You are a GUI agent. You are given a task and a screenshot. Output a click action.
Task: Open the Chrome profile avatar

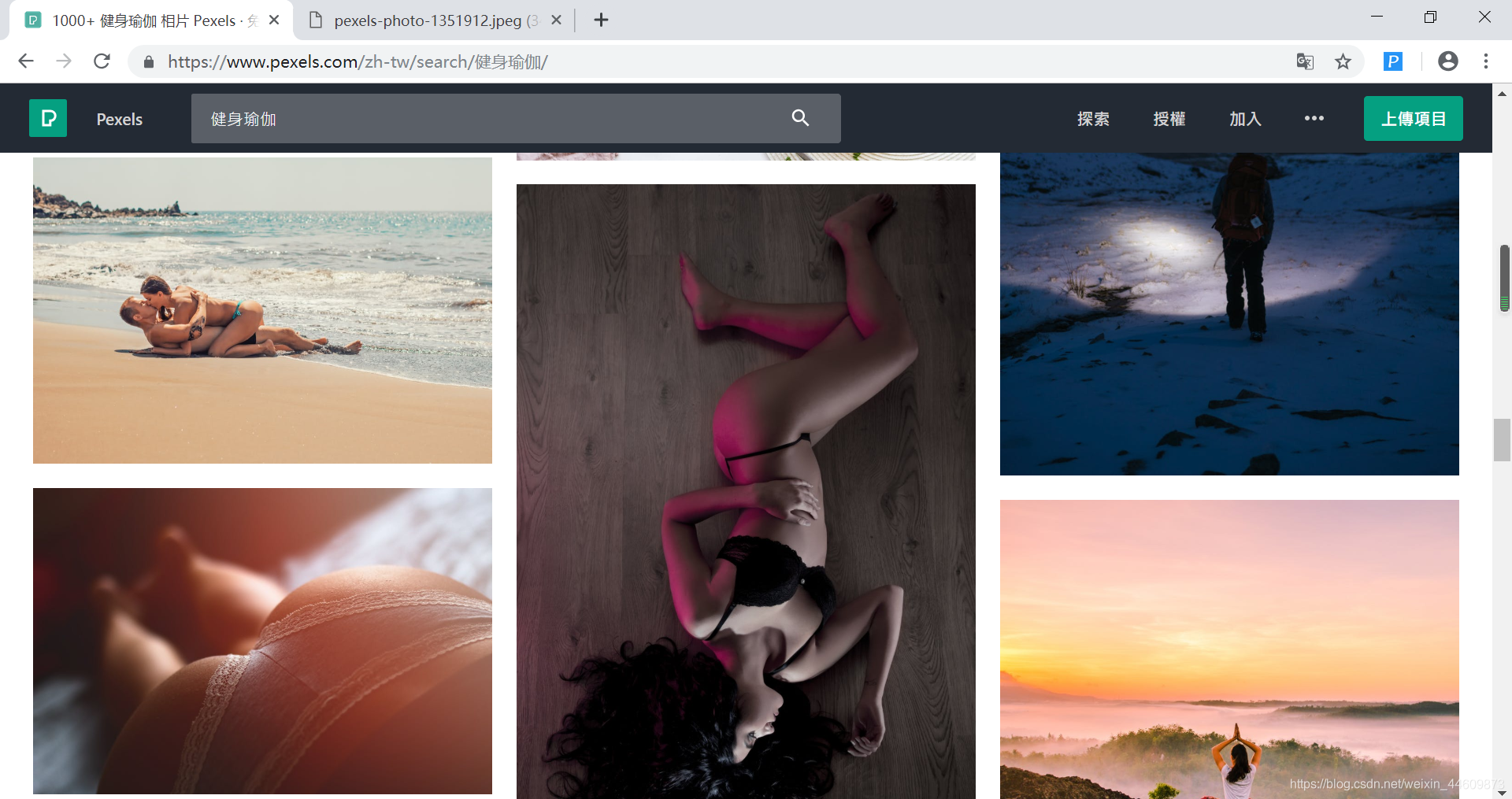click(x=1447, y=61)
